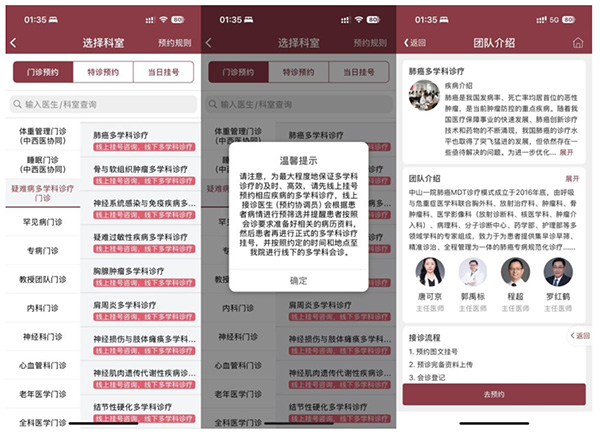Open 郭禹标 doctor avatar
This screenshot has height=444, width=600.
click(x=473, y=273)
